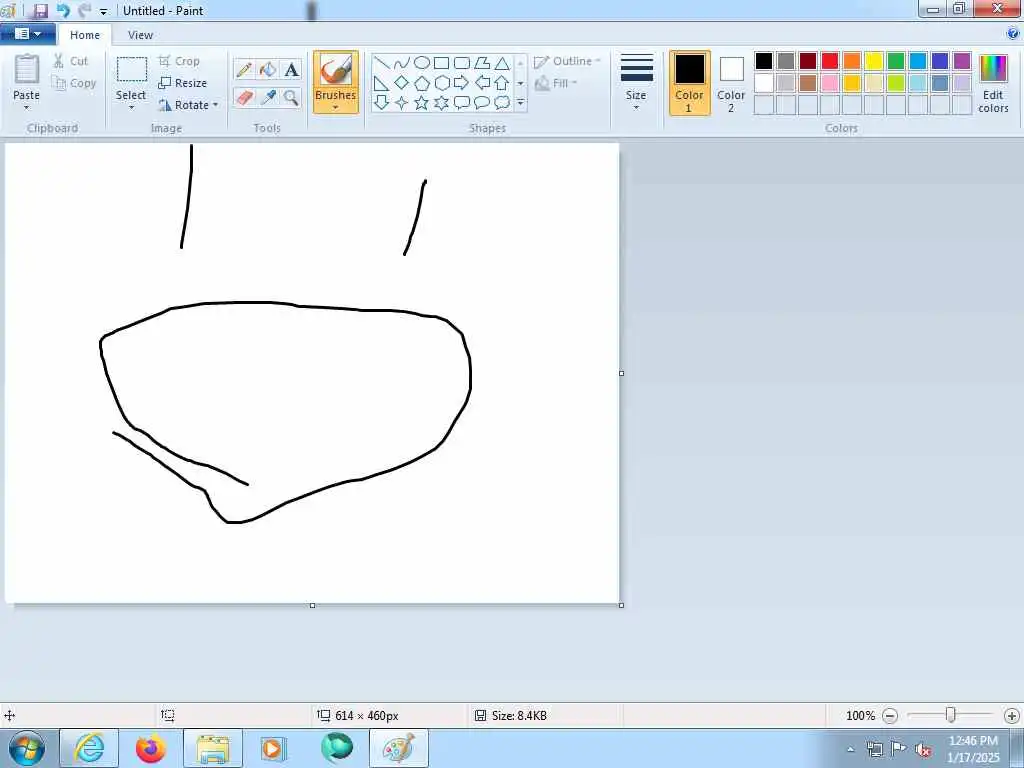
Task: Open Internet Explorer from the taskbar
Action: pos(89,748)
